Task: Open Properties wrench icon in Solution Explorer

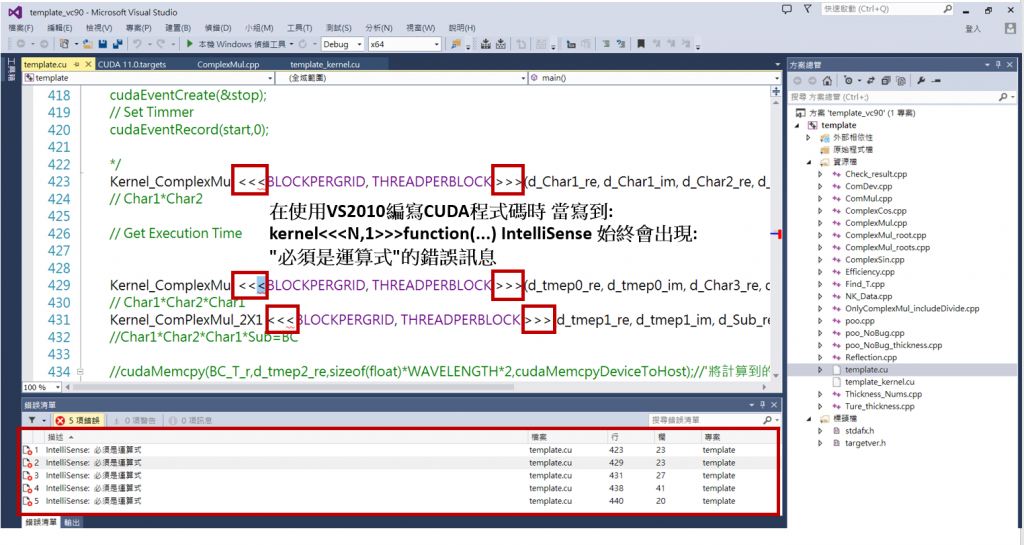Action: pos(921,81)
